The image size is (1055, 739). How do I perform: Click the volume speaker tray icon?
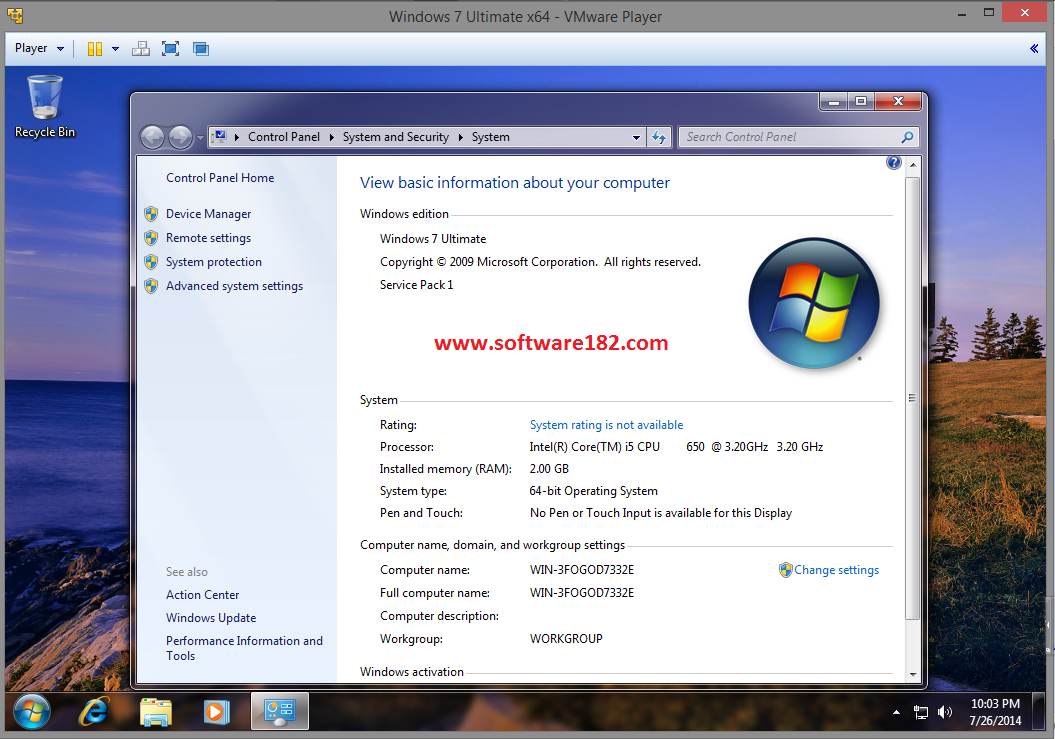click(945, 712)
